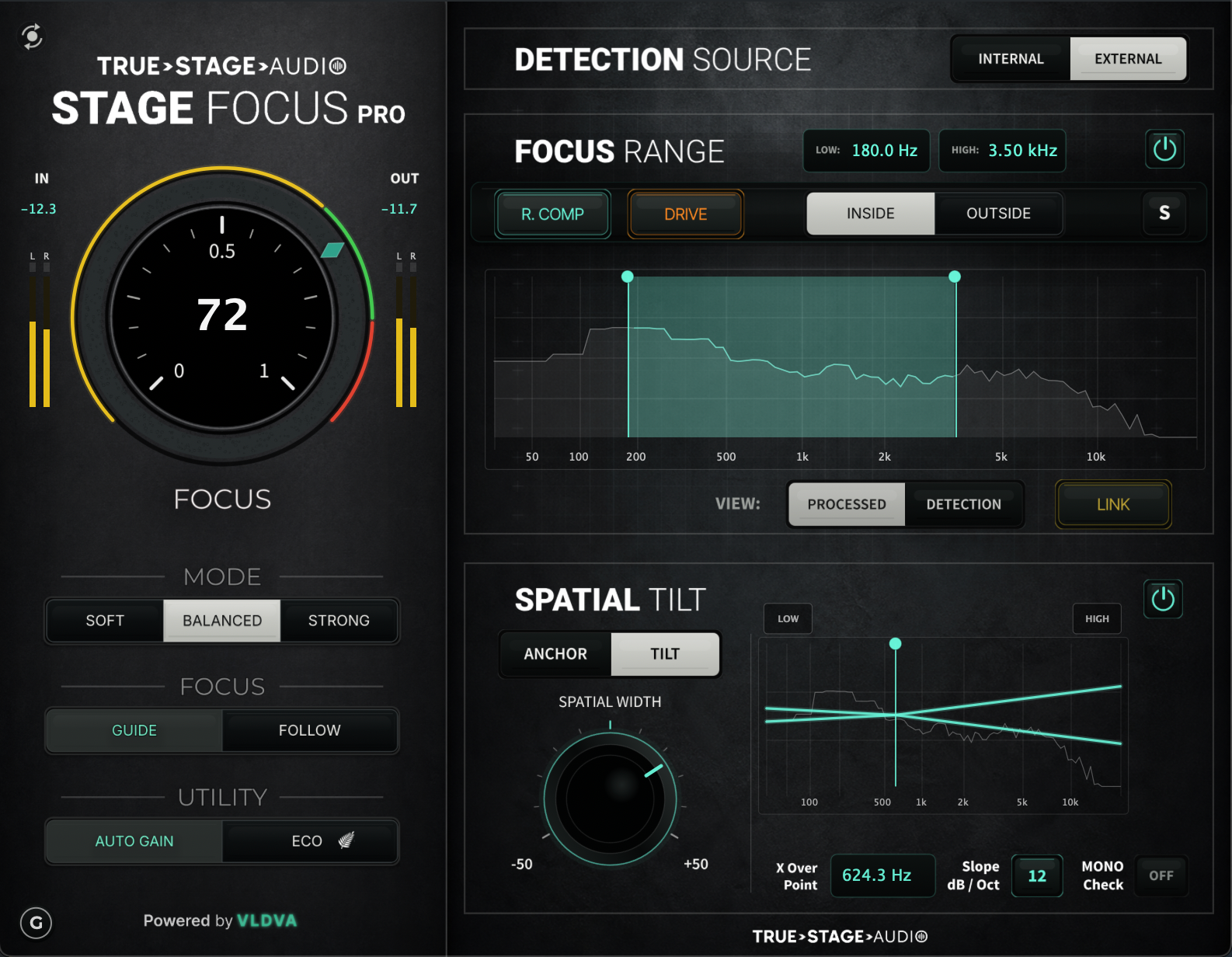The width and height of the screenshot is (1232, 957).
Task: Select FOLLOW focus option
Action: 309,730
